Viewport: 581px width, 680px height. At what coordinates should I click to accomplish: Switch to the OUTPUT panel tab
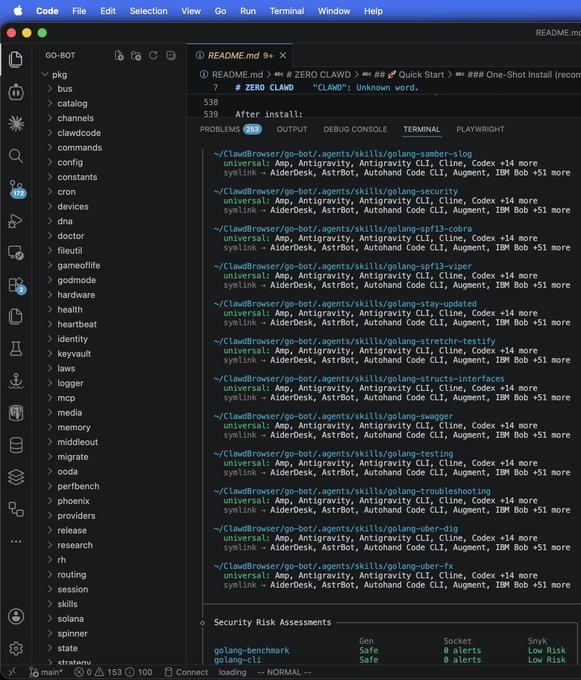(292, 129)
